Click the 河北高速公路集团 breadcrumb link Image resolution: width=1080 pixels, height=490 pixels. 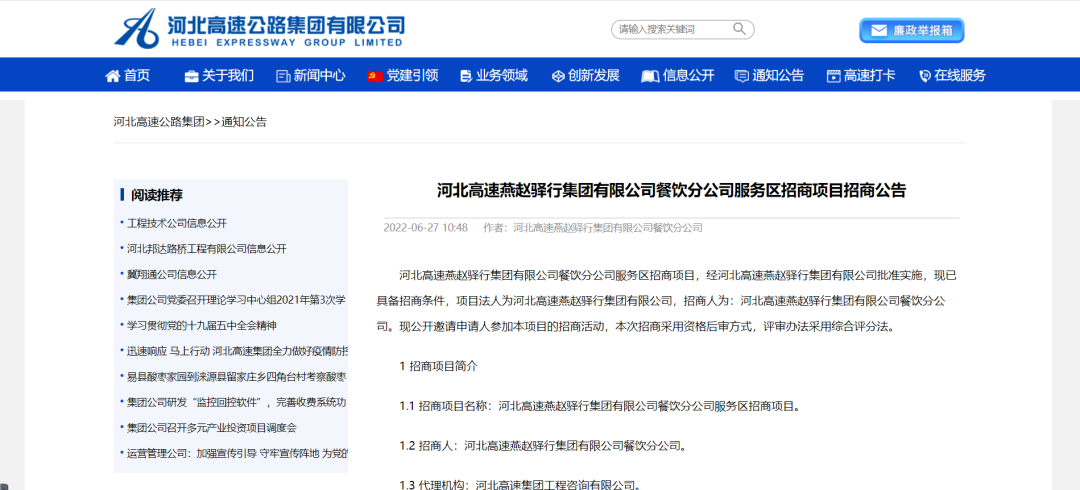[159, 122]
